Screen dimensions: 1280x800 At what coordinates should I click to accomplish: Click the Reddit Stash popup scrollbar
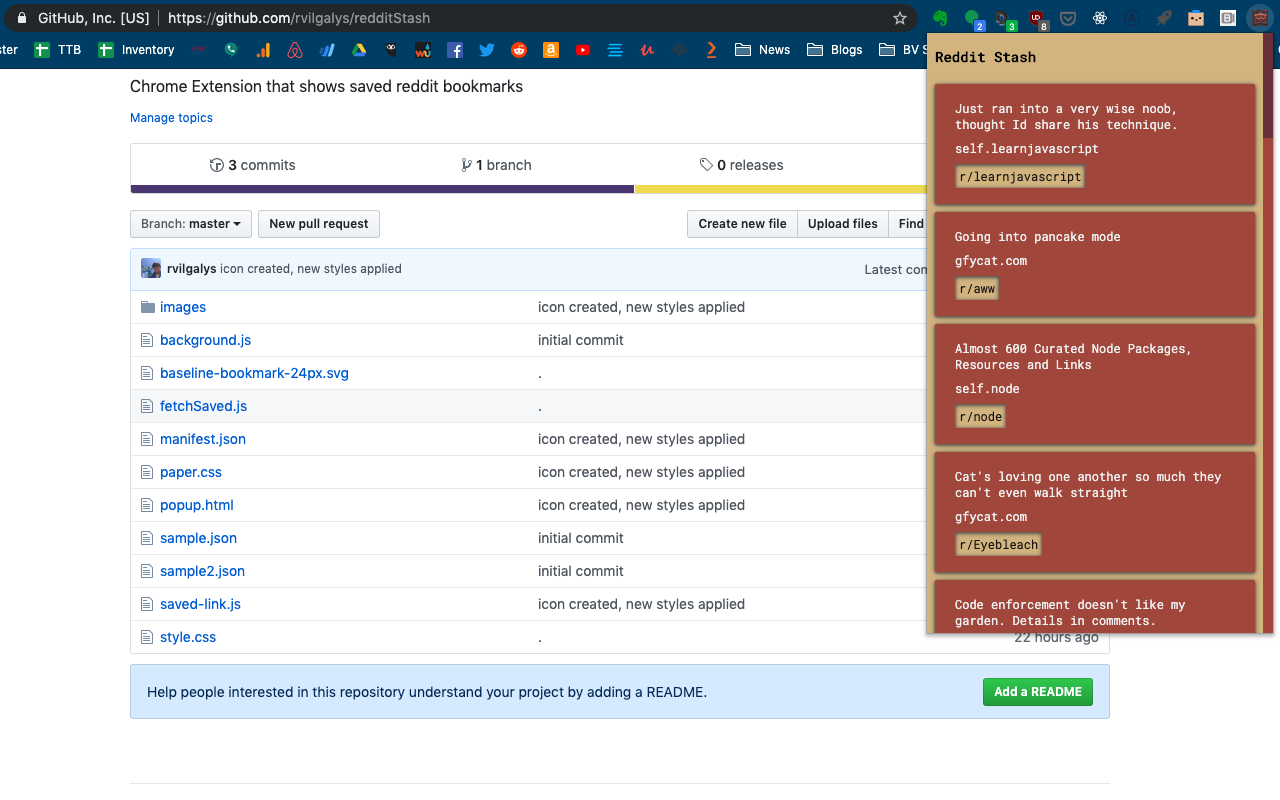tap(1268, 88)
